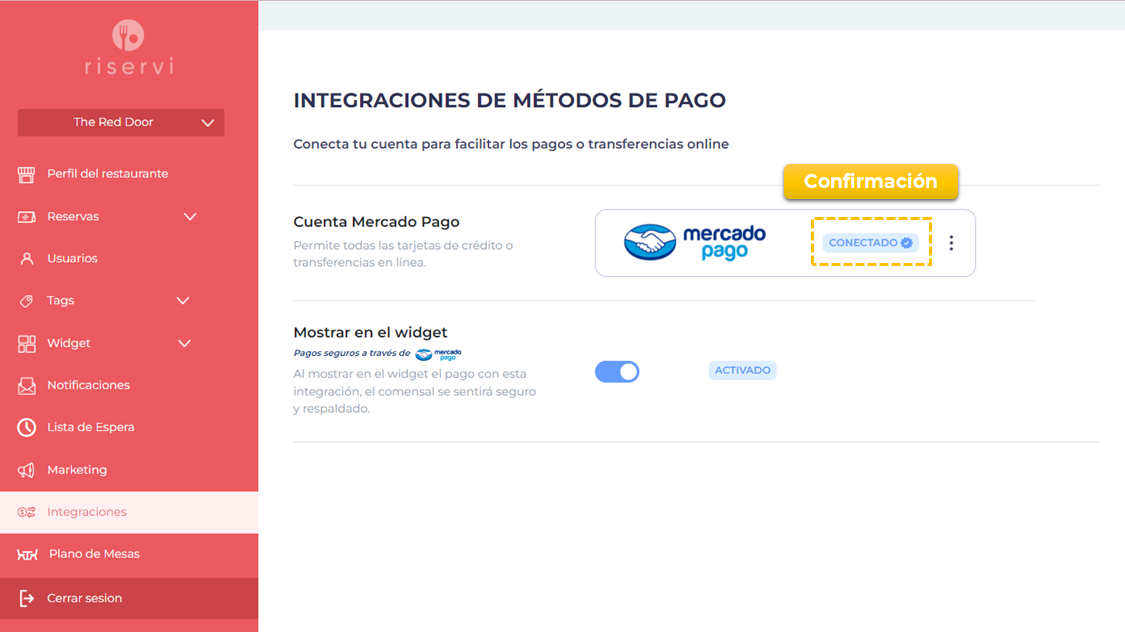
Task: Select the Integraciones menu item
Action: click(x=129, y=512)
